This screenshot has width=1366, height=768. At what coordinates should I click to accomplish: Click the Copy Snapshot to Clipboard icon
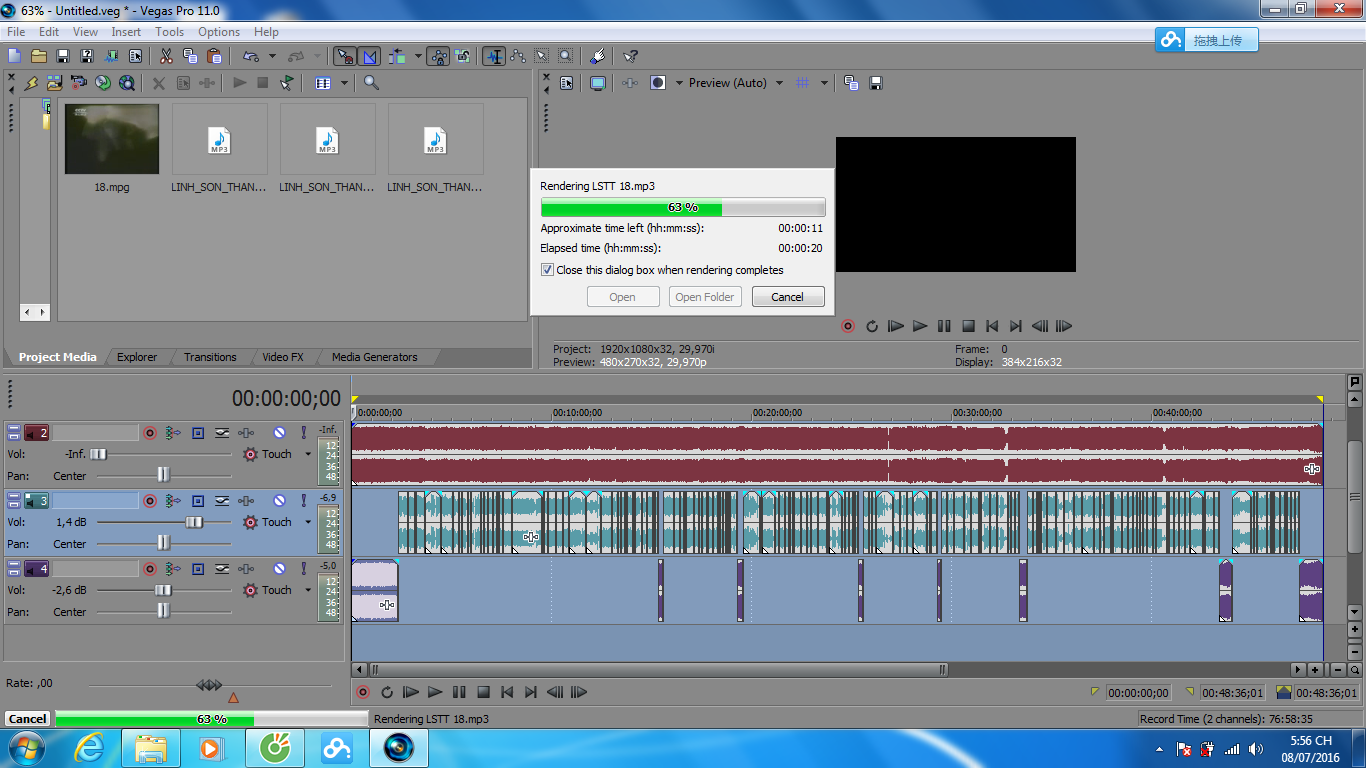tap(851, 83)
